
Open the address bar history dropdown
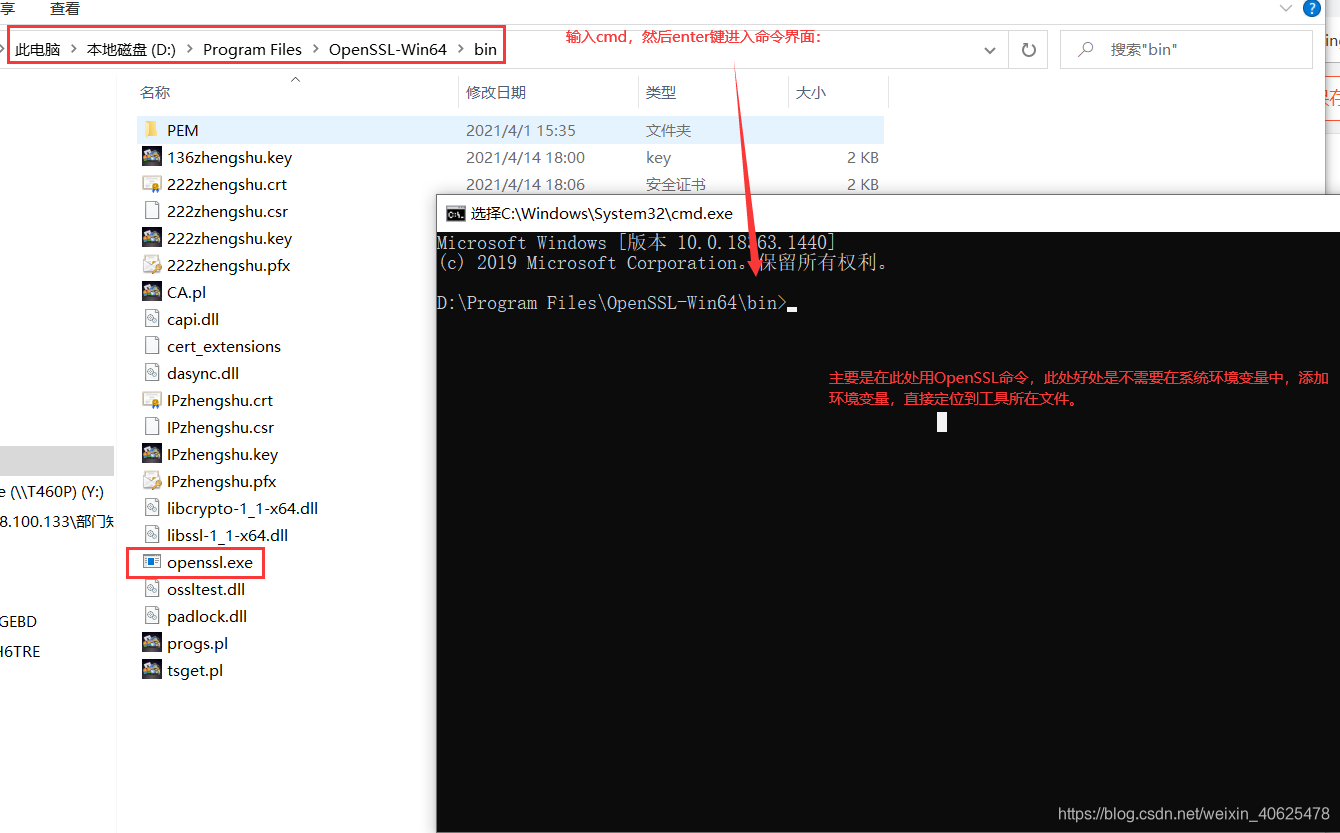coord(990,50)
